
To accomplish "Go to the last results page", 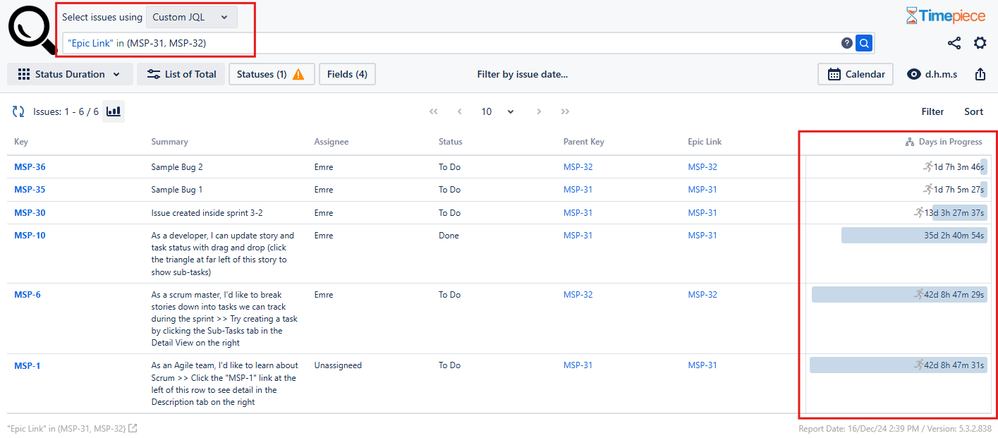I will click(565, 111).
